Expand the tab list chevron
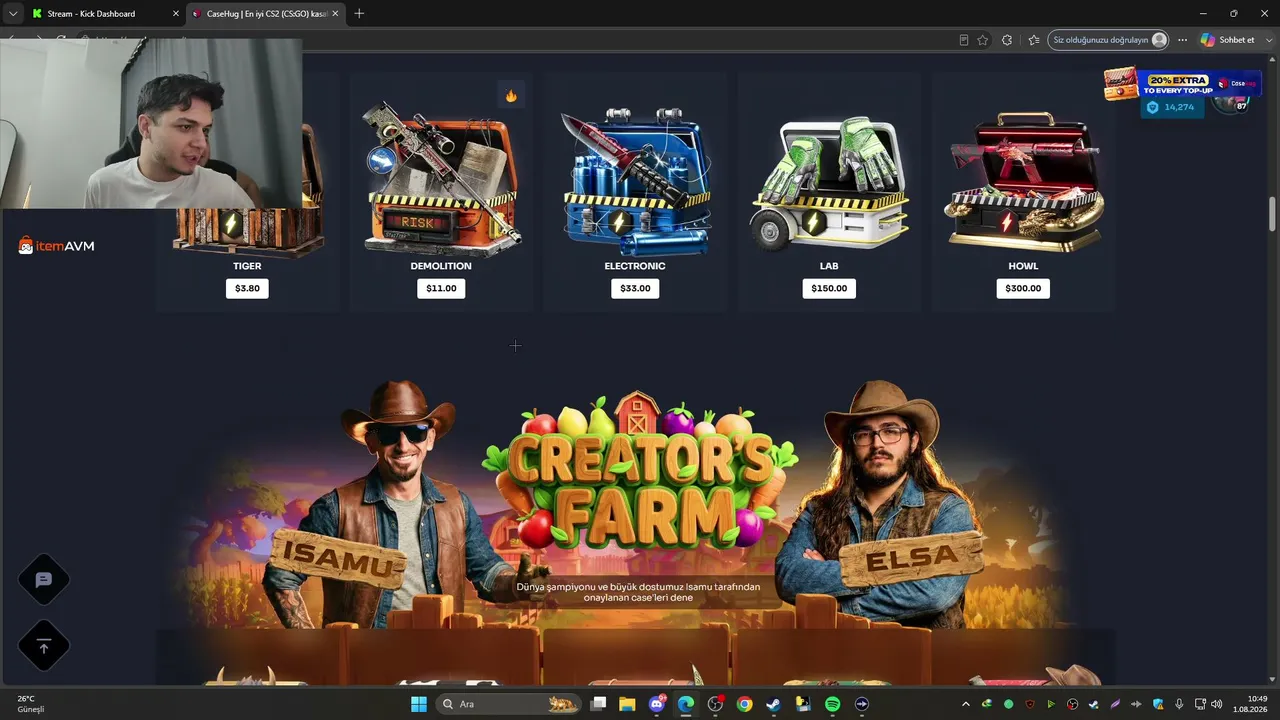Image resolution: width=1280 pixels, height=720 pixels. point(13,13)
